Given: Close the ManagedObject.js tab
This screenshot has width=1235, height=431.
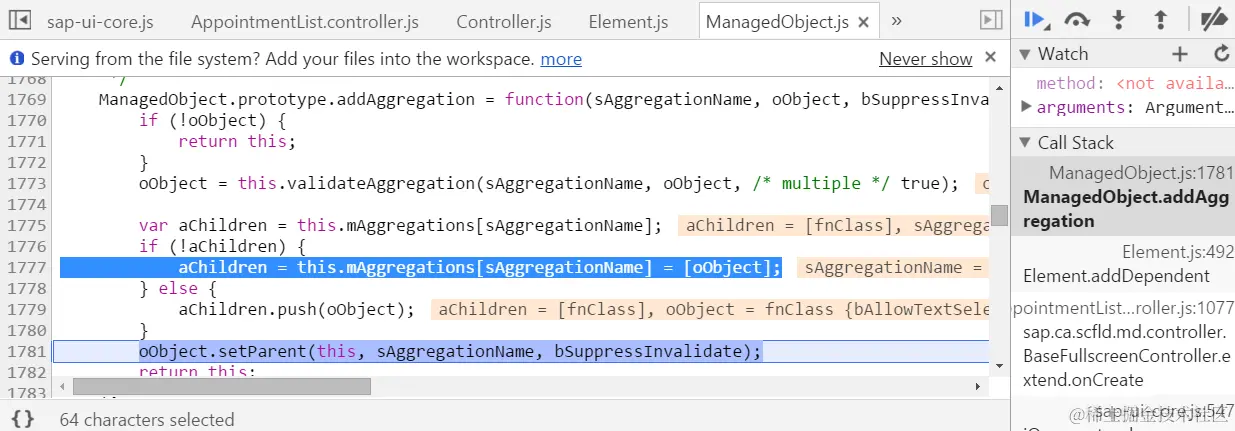Looking at the screenshot, I should [865, 22].
